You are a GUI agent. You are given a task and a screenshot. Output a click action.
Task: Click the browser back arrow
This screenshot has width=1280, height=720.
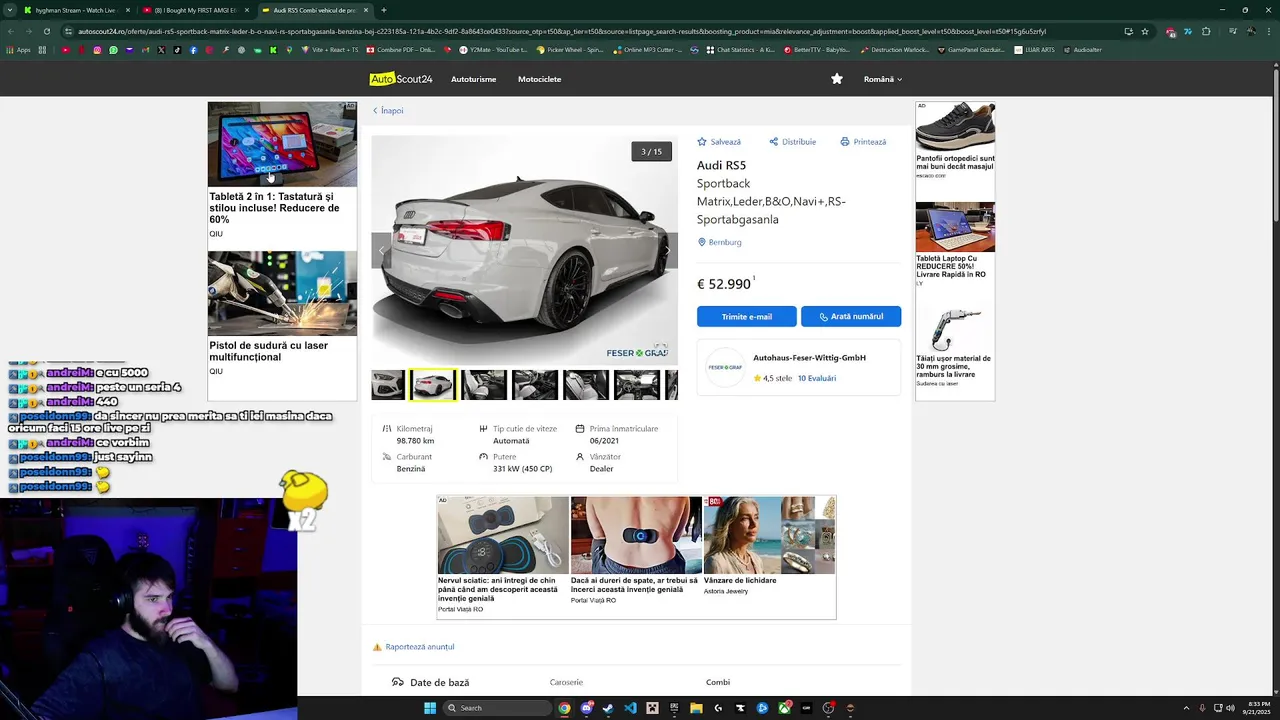click(x=9, y=31)
